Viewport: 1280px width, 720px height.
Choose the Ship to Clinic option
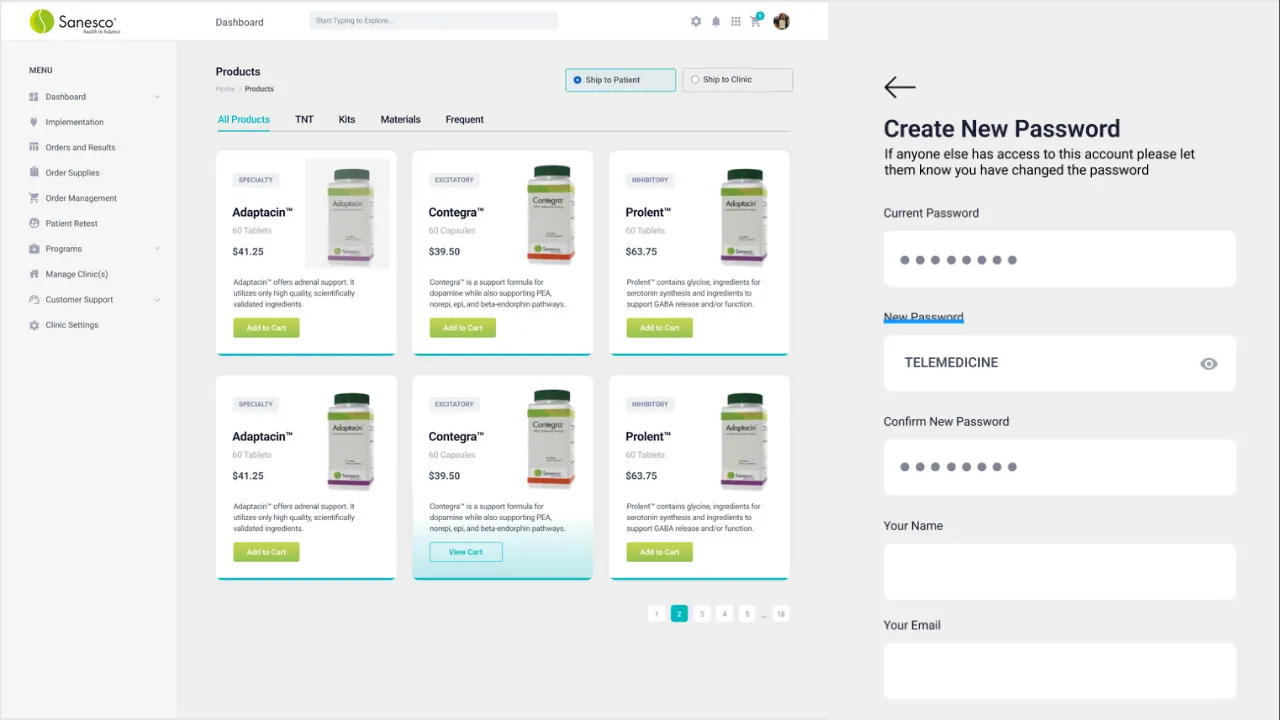pyautogui.click(x=695, y=79)
